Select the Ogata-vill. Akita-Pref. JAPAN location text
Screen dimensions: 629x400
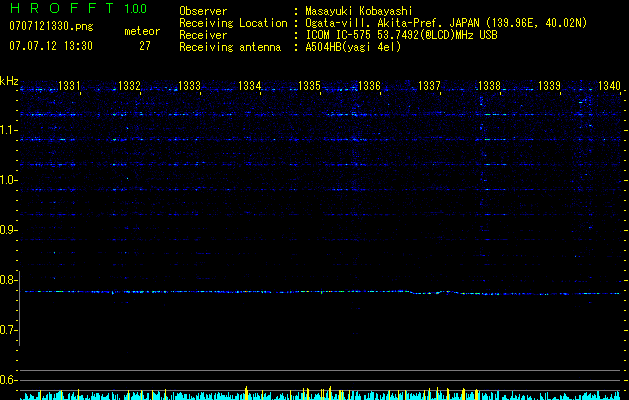(446, 23)
